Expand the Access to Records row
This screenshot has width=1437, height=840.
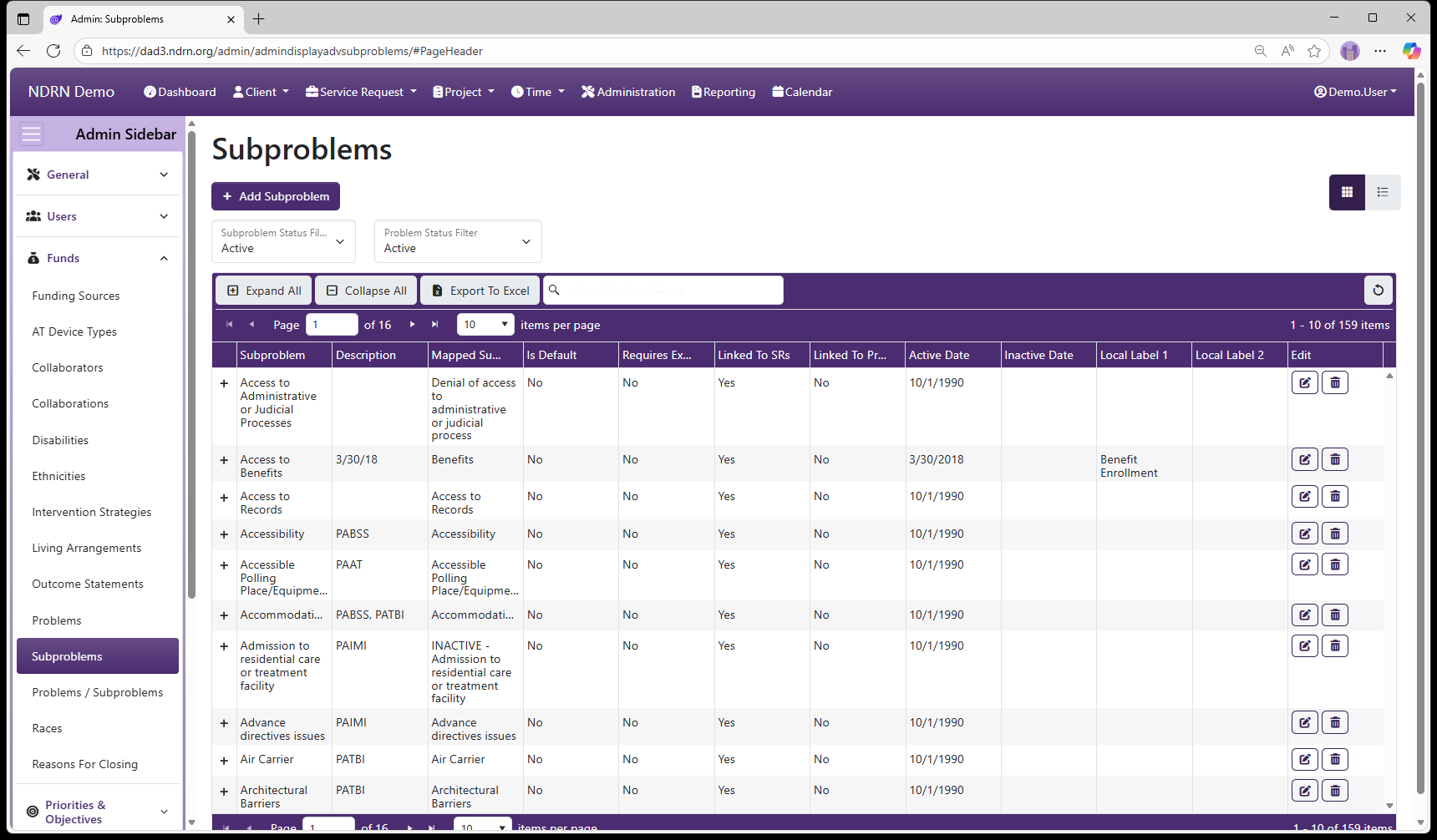point(224,498)
